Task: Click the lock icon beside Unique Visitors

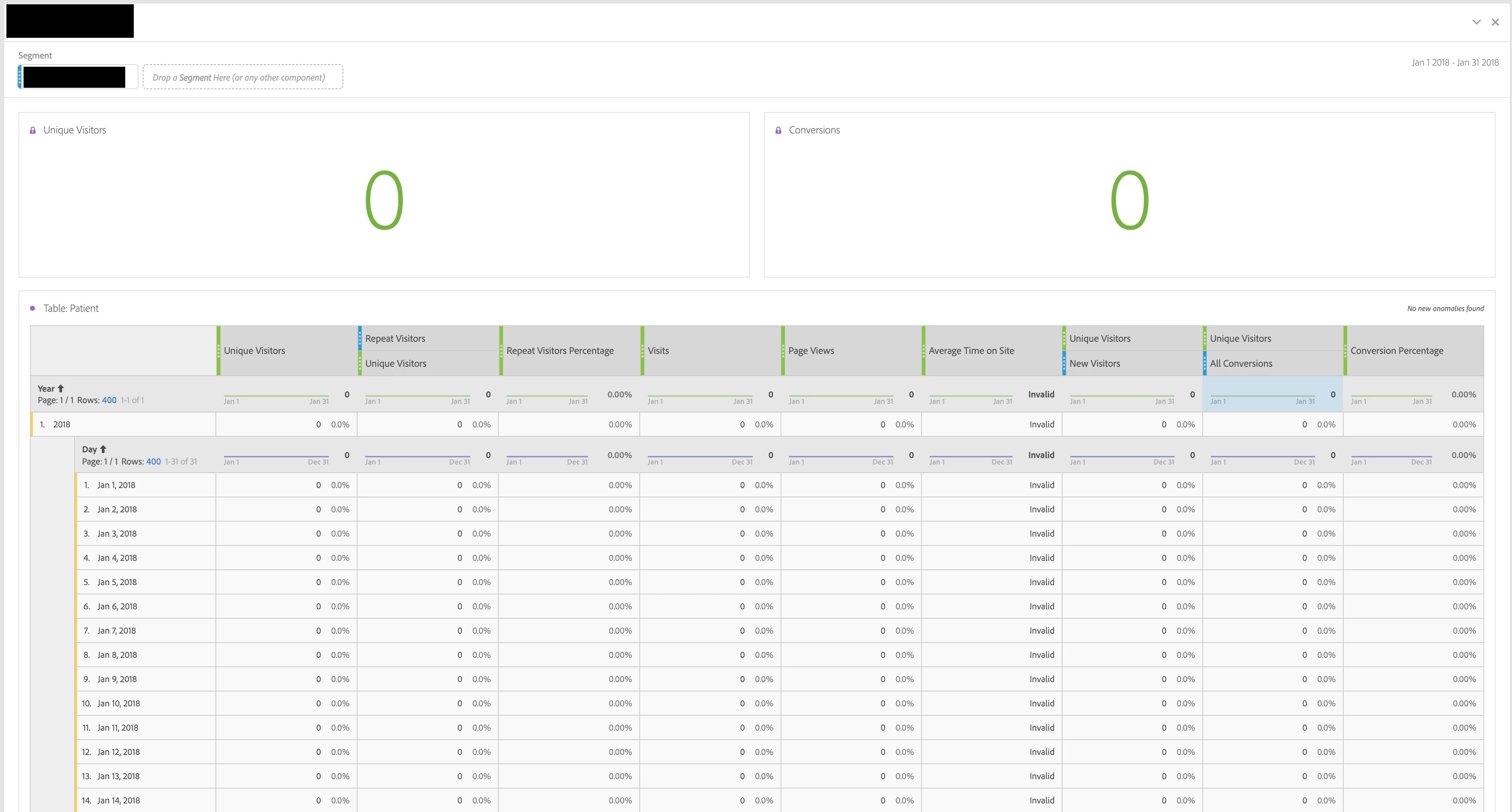Action: pos(33,130)
